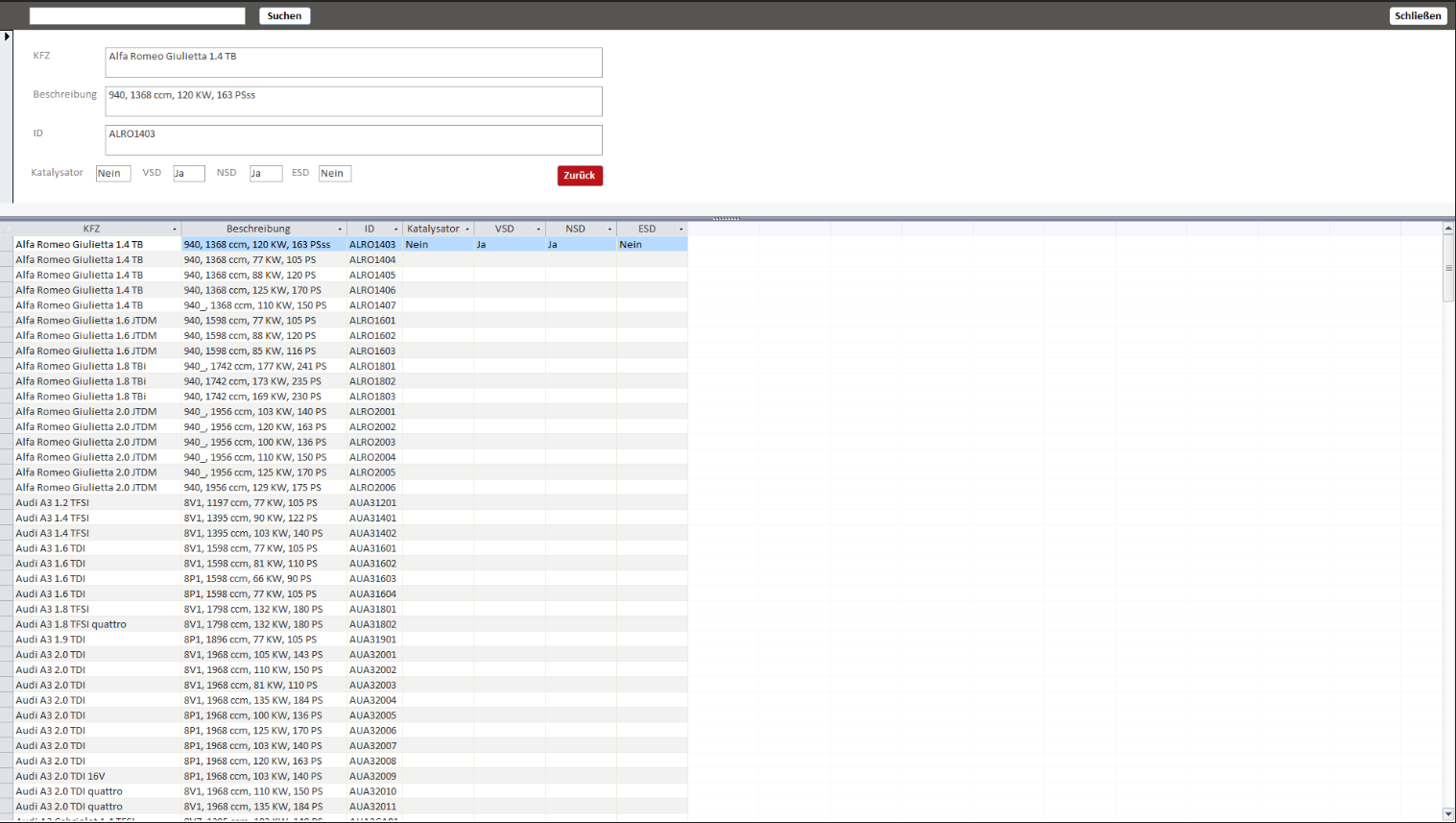Click the KFZ cell in row ALRO1405
Screen dimensions: 1456x823
click(97, 276)
